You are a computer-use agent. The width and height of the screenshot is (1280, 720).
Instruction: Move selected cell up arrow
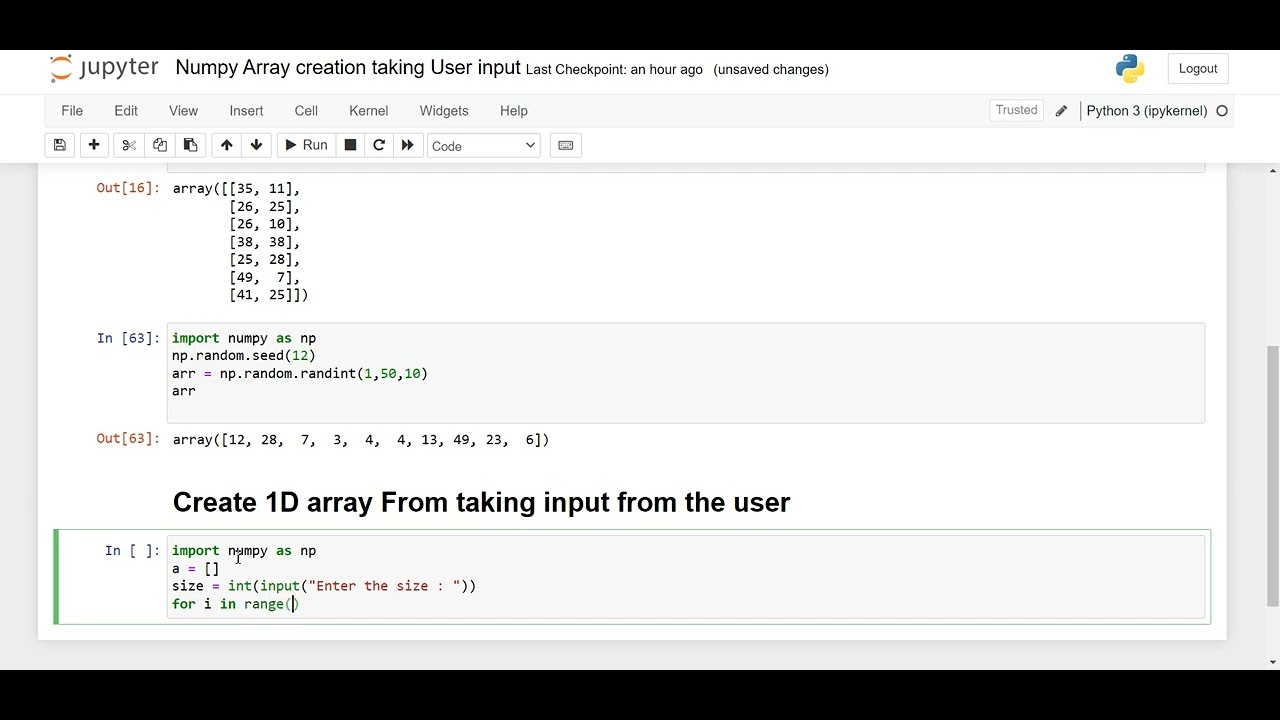pyautogui.click(x=227, y=145)
